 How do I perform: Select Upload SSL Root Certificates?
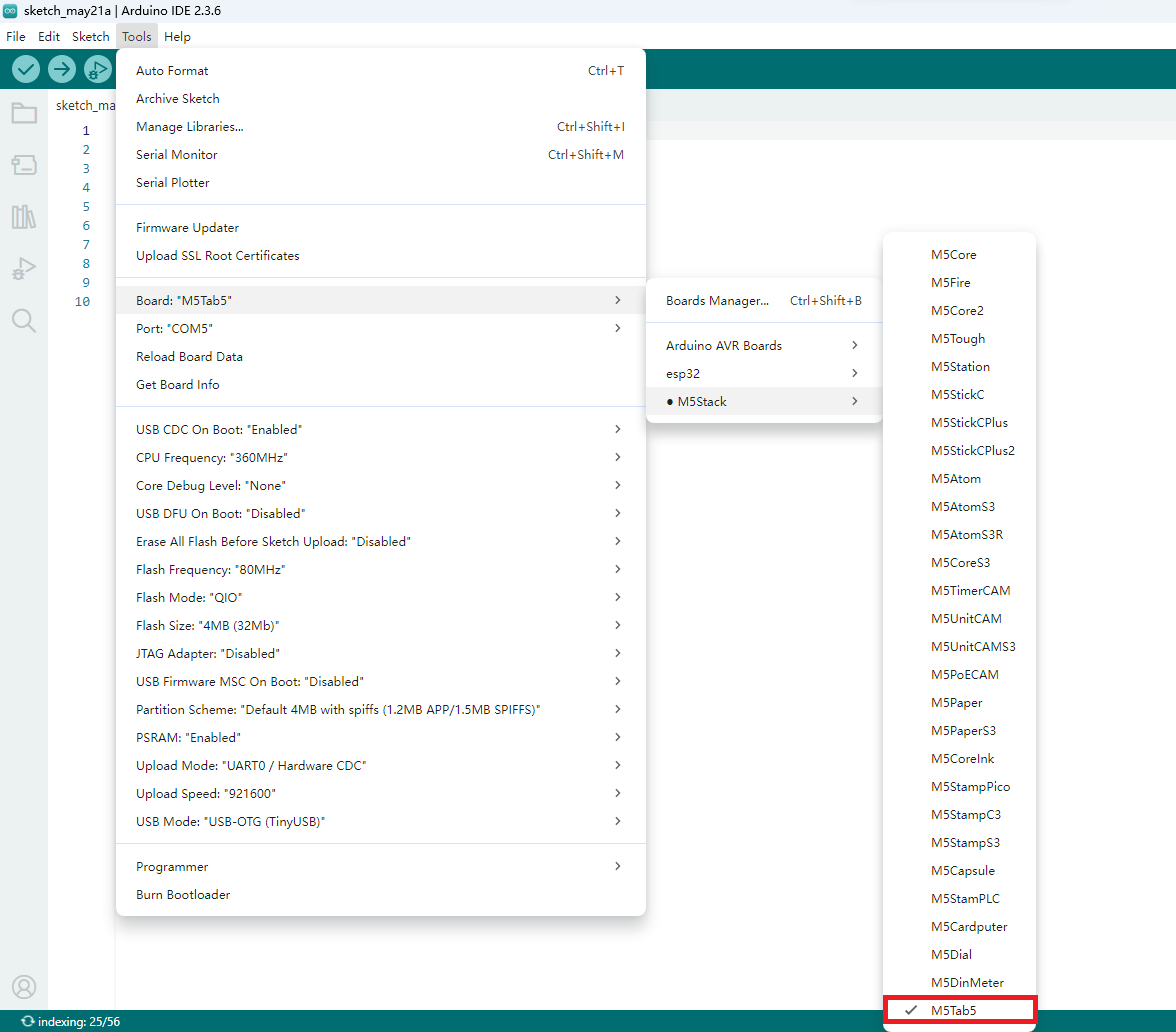click(381, 256)
